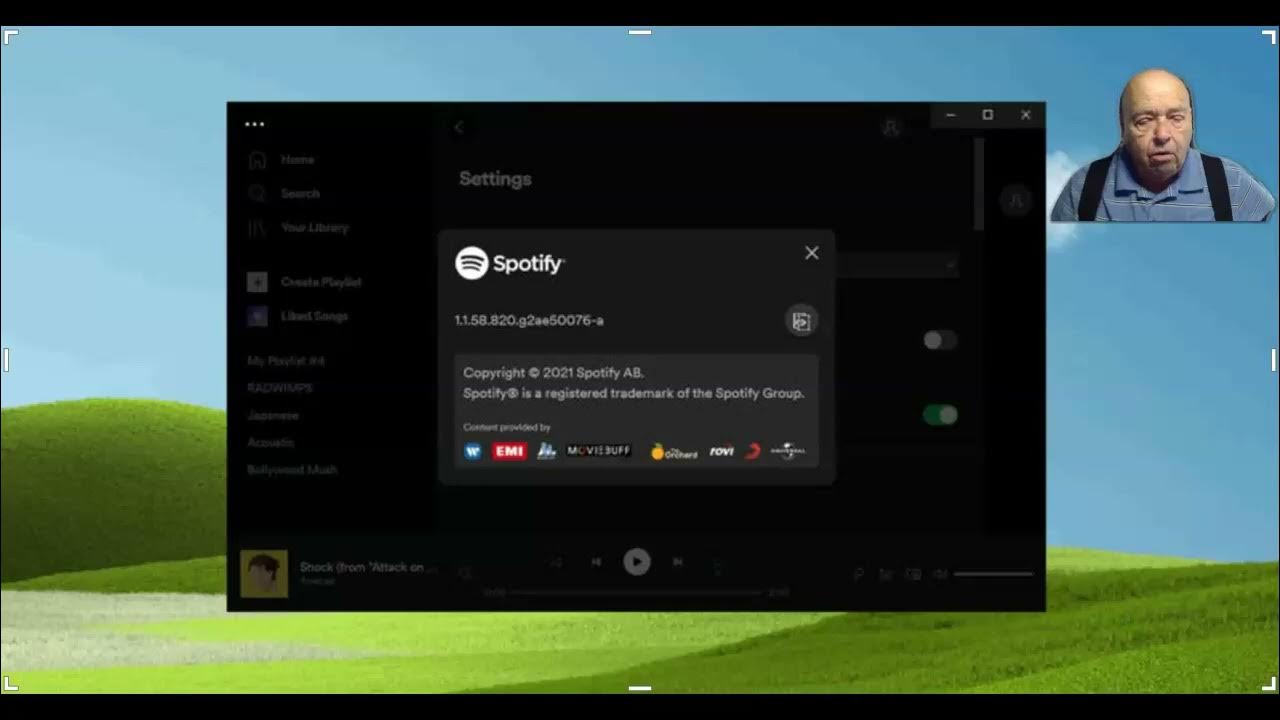
Task: Click the Spotify logo in the About dialog
Action: 510,263
